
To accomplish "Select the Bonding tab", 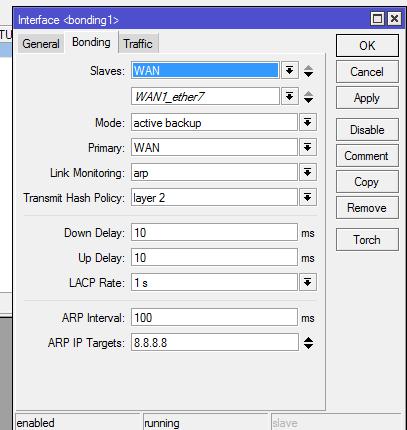I will (91, 42).
